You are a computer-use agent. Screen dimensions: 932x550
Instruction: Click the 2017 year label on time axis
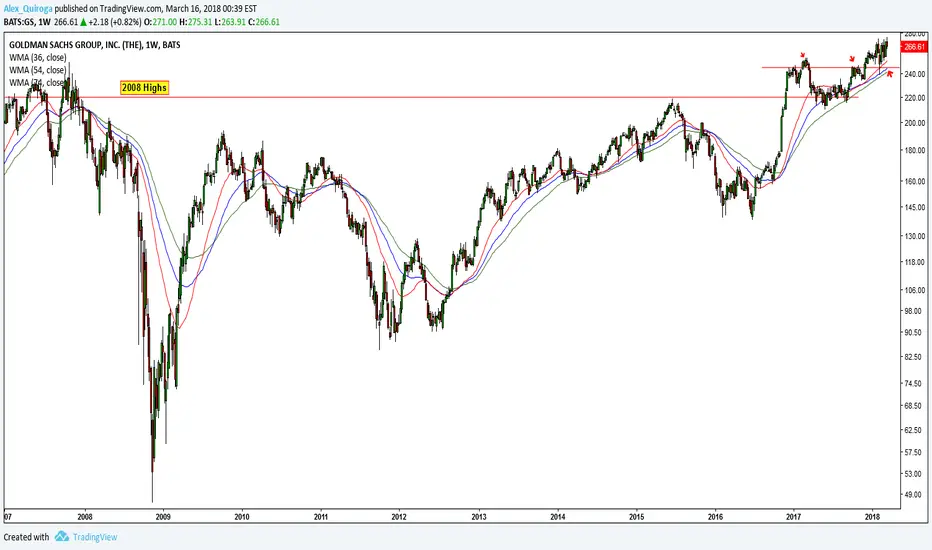tap(794, 517)
